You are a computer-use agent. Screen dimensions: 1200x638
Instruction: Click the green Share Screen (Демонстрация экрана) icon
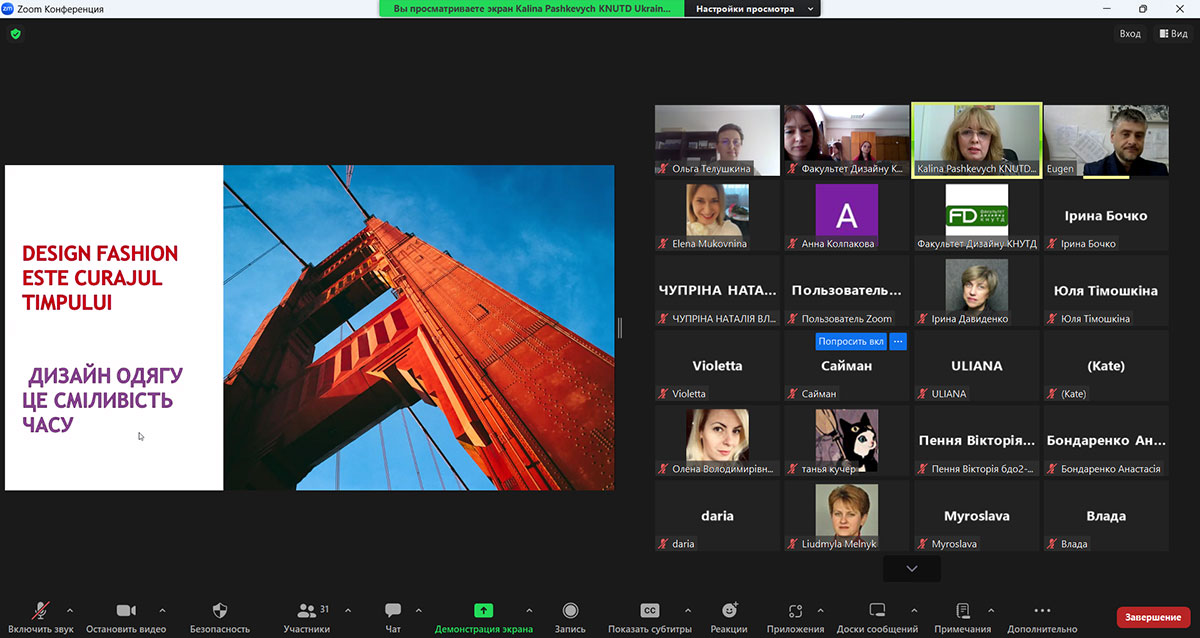483,611
